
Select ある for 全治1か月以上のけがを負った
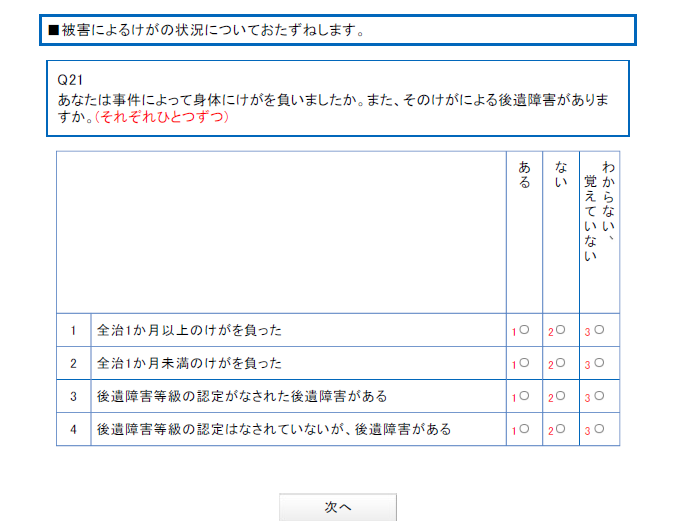pos(524,330)
